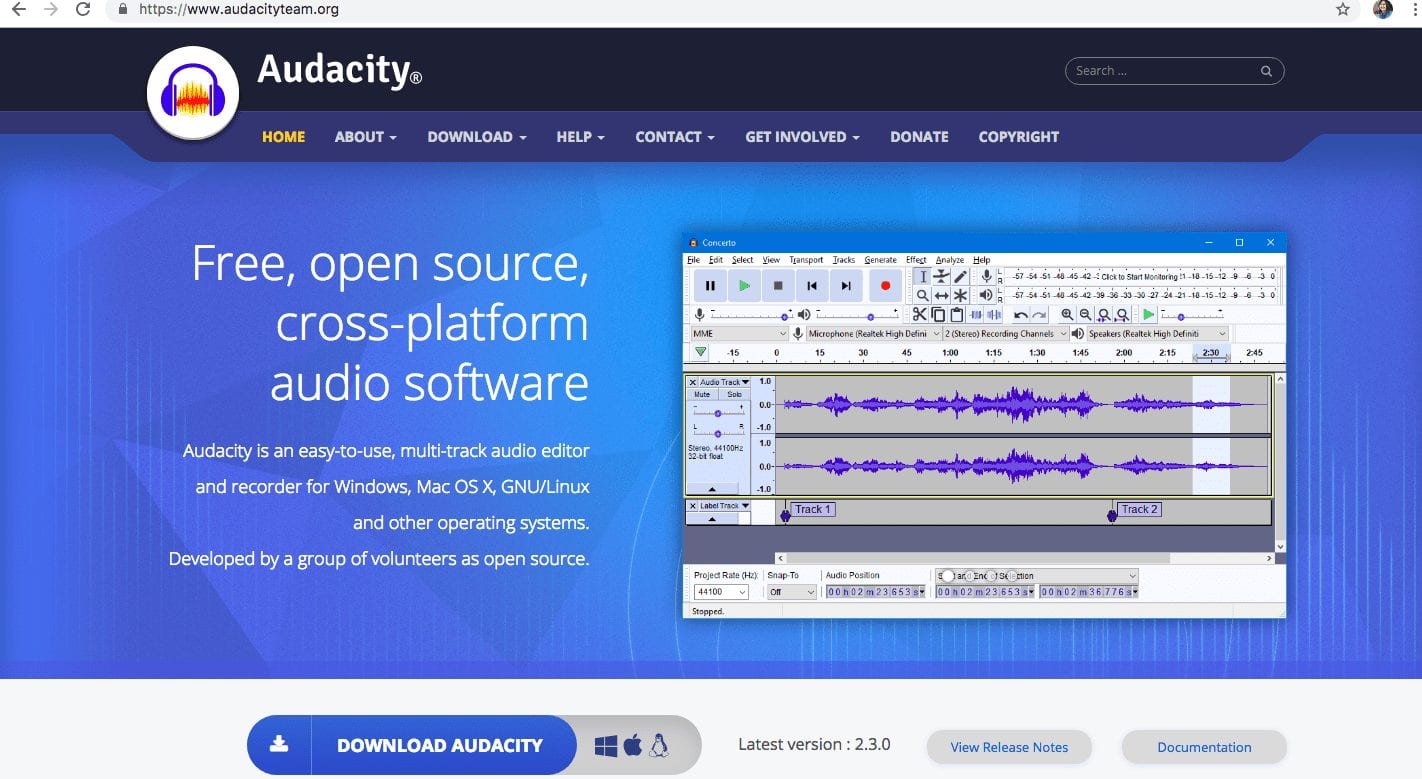The height and width of the screenshot is (779, 1422).
Task: Open the GET INVOLVED nav menu
Action: tap(802, 137)
